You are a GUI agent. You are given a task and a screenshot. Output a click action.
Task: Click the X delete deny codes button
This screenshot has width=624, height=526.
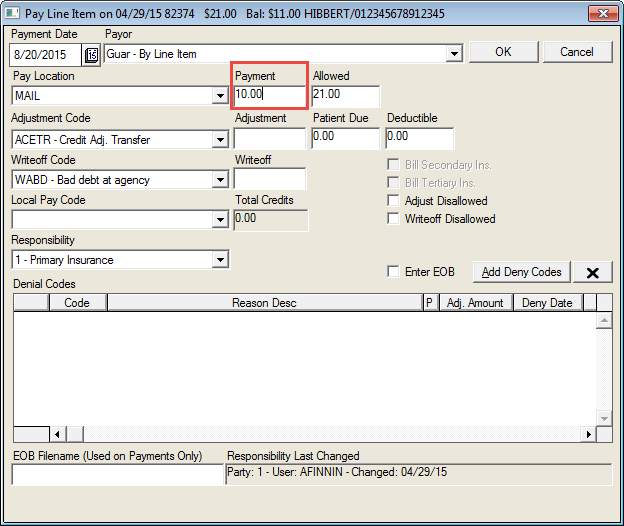tap(593, 272)
